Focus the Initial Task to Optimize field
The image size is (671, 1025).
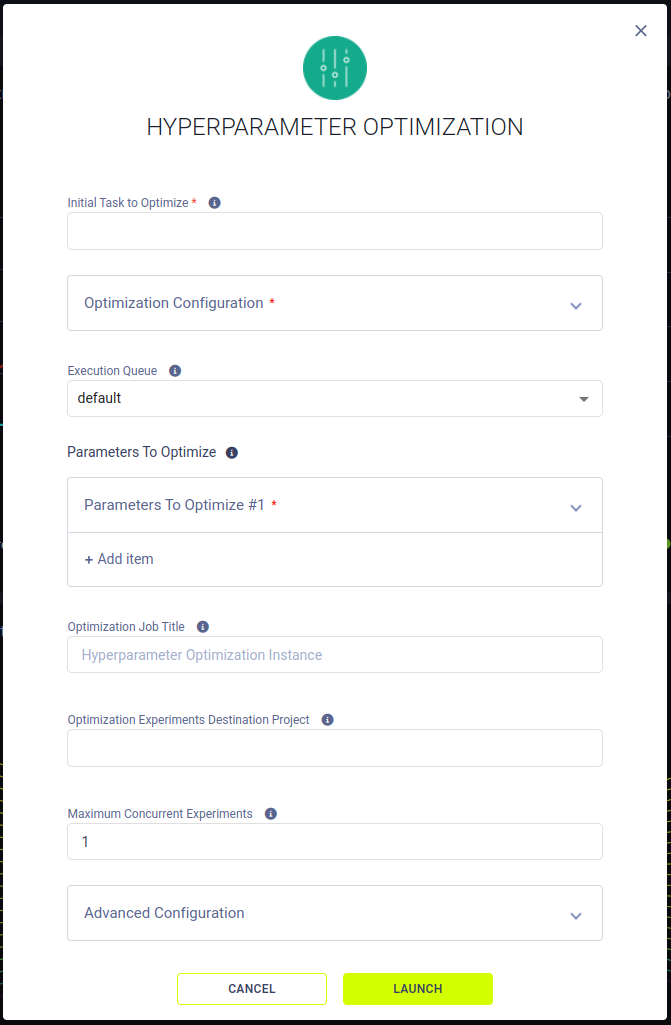click(x=335, y=231)
